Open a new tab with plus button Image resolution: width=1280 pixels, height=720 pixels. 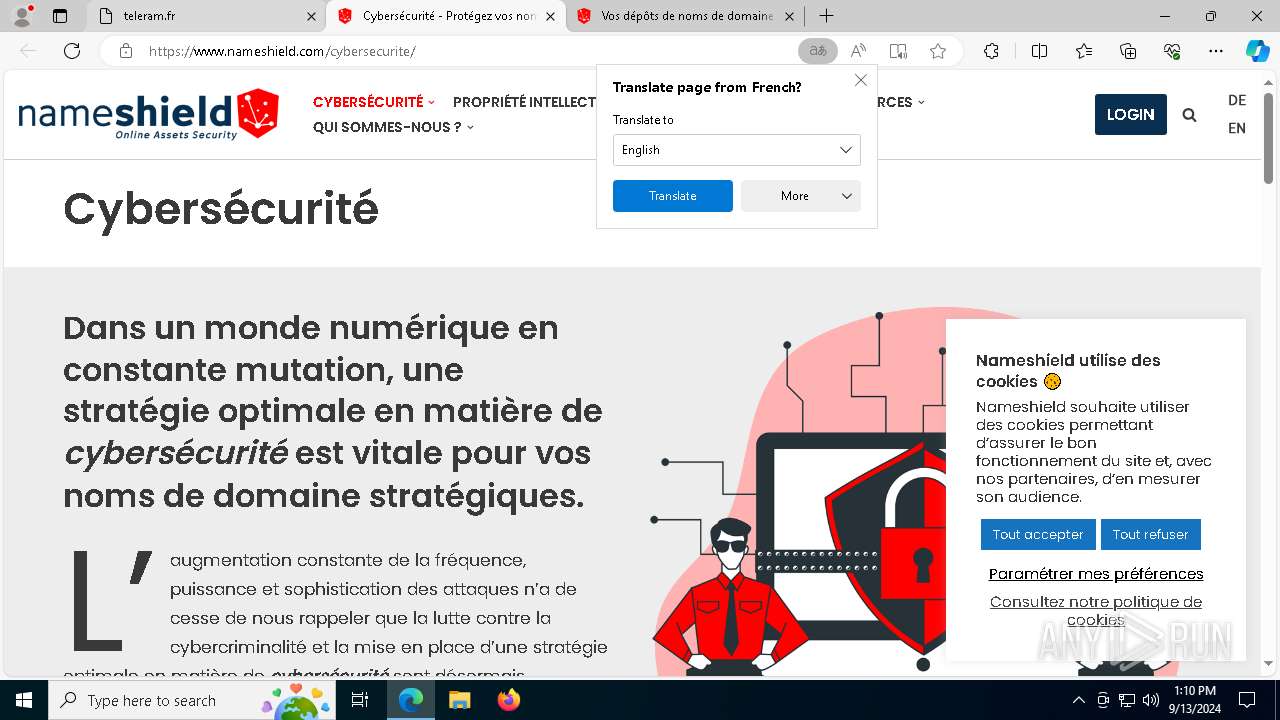click(x=826, y=16)
